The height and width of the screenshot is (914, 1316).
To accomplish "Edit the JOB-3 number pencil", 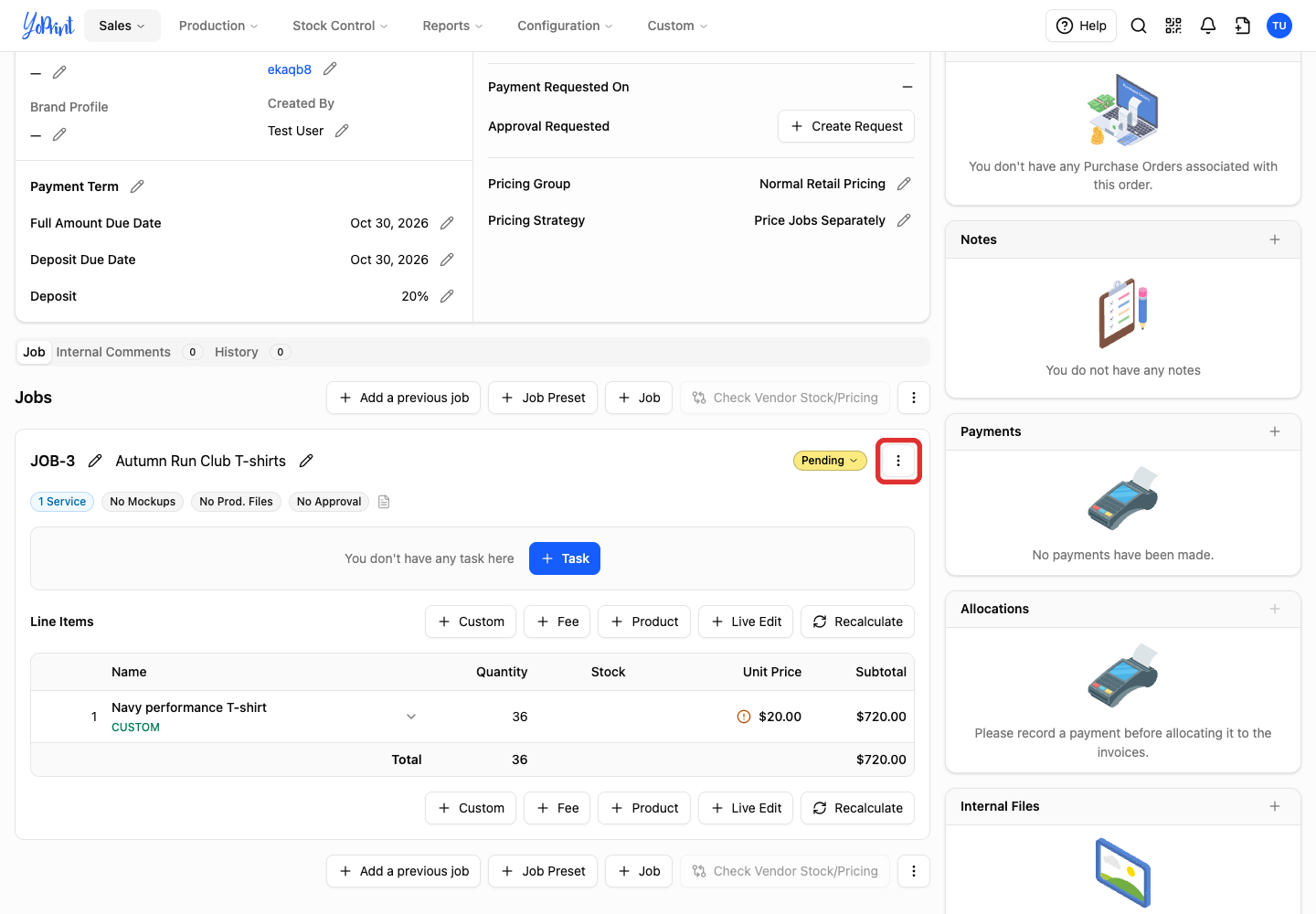I will [95, 461].
